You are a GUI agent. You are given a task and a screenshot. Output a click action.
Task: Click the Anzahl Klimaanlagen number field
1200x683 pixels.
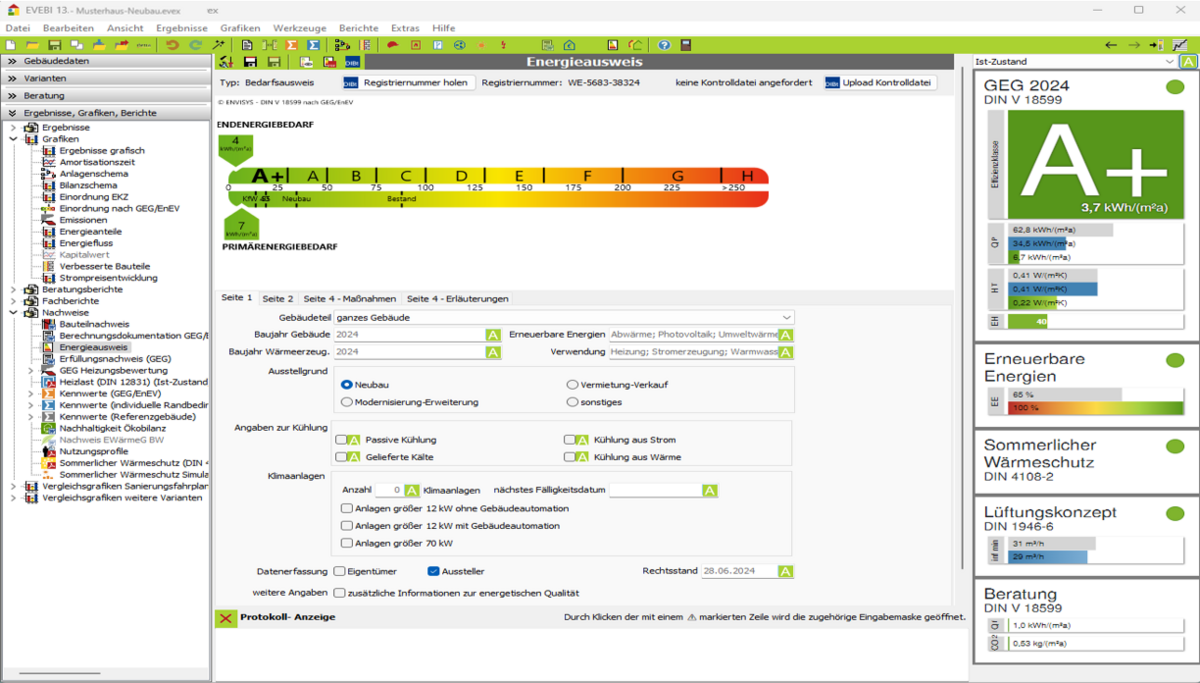(390, 490)
